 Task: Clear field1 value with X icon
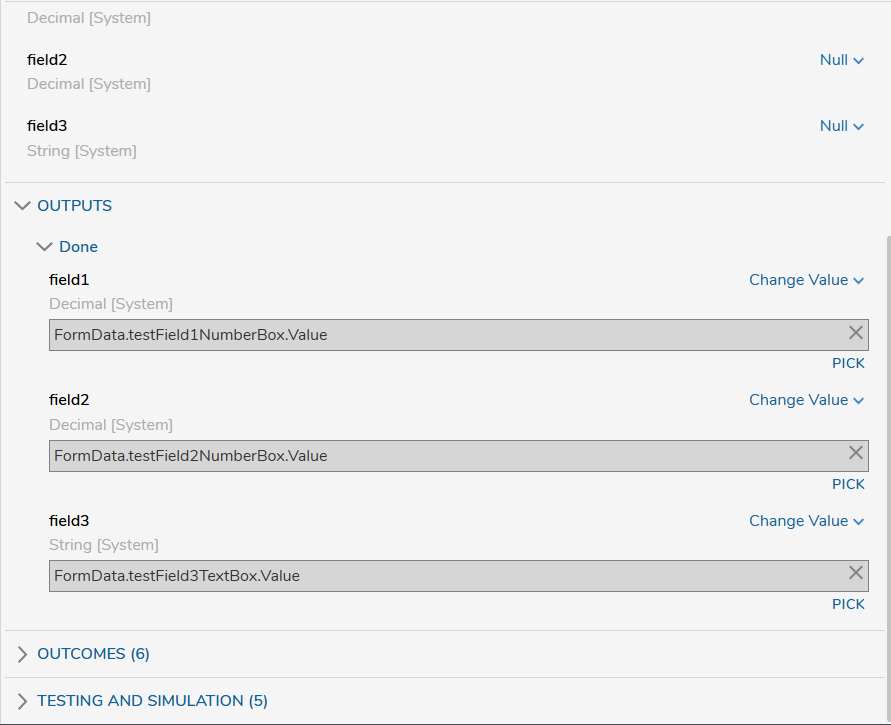[x=856, y=333]
